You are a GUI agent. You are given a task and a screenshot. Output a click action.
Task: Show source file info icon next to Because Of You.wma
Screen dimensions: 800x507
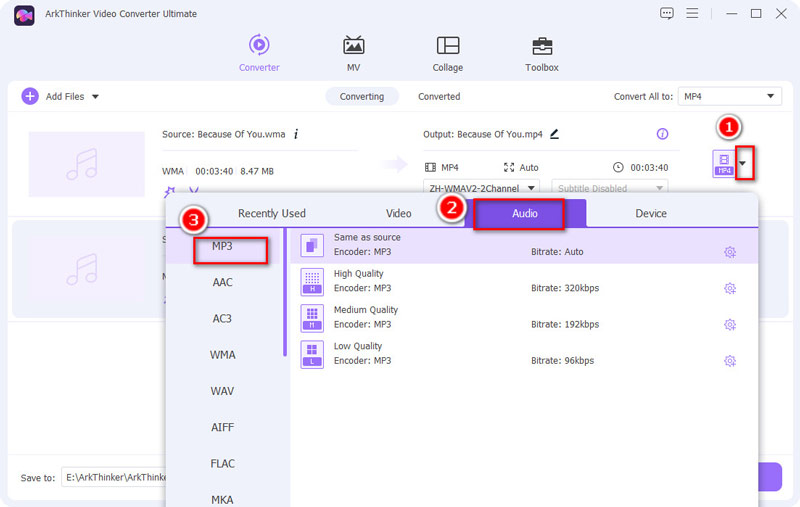click(x=296, y=134)
